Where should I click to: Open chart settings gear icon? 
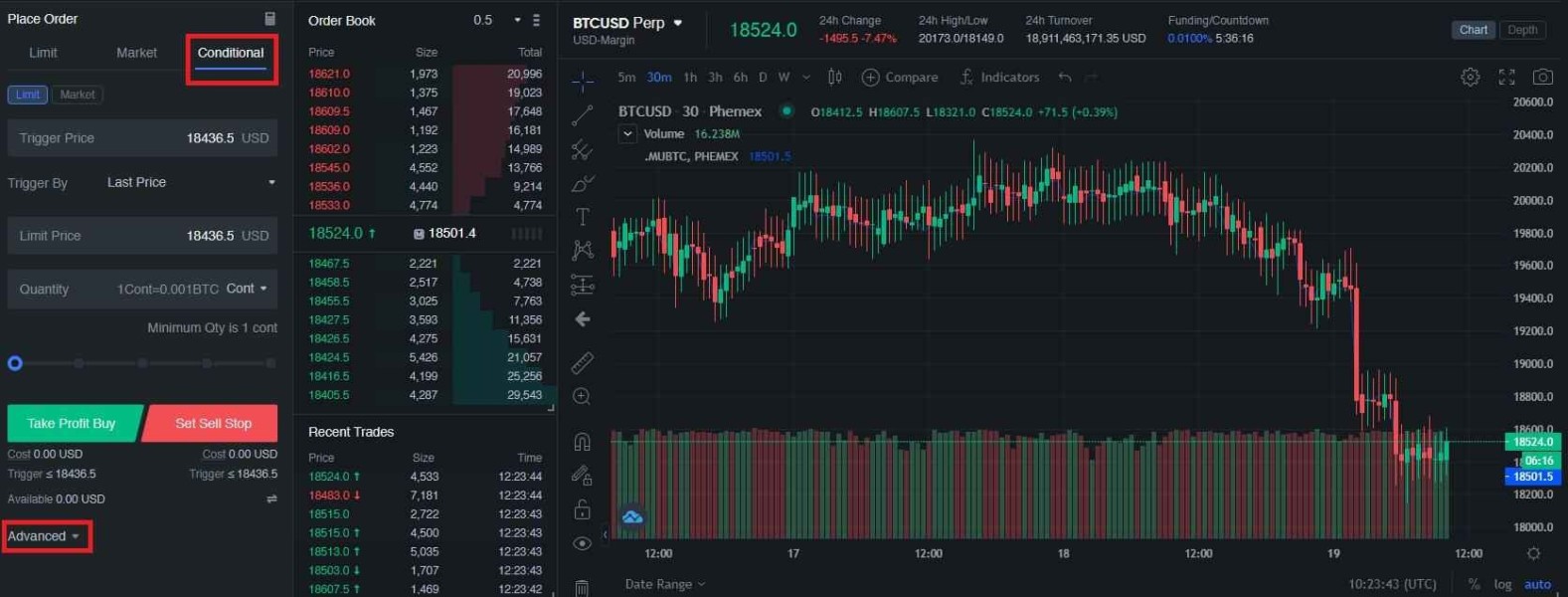pos(1471,77)
